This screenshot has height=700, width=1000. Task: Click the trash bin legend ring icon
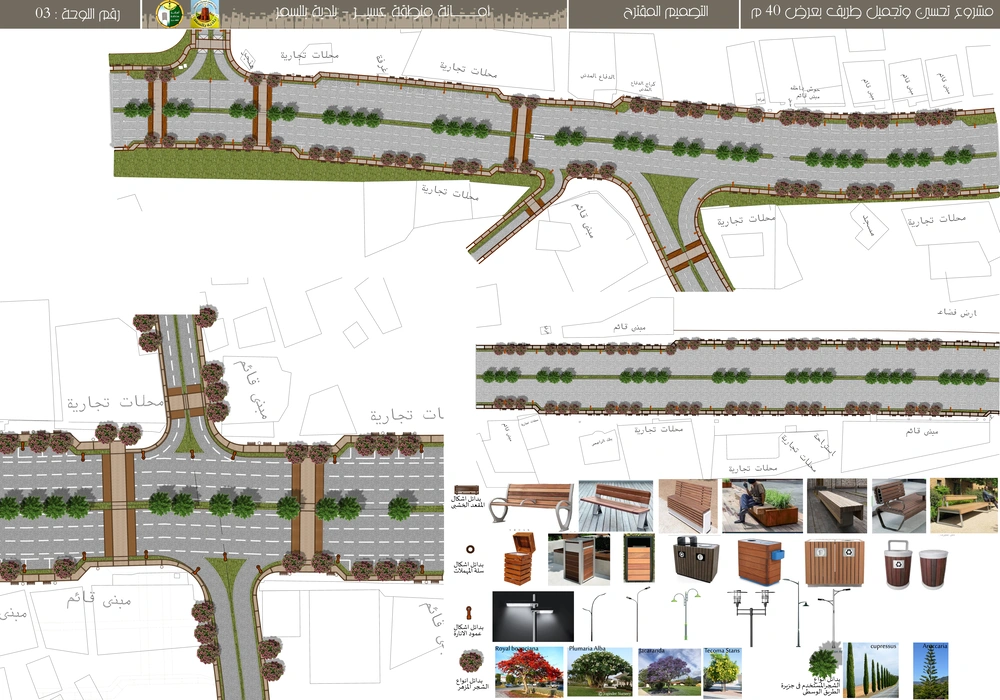point(467,550)
